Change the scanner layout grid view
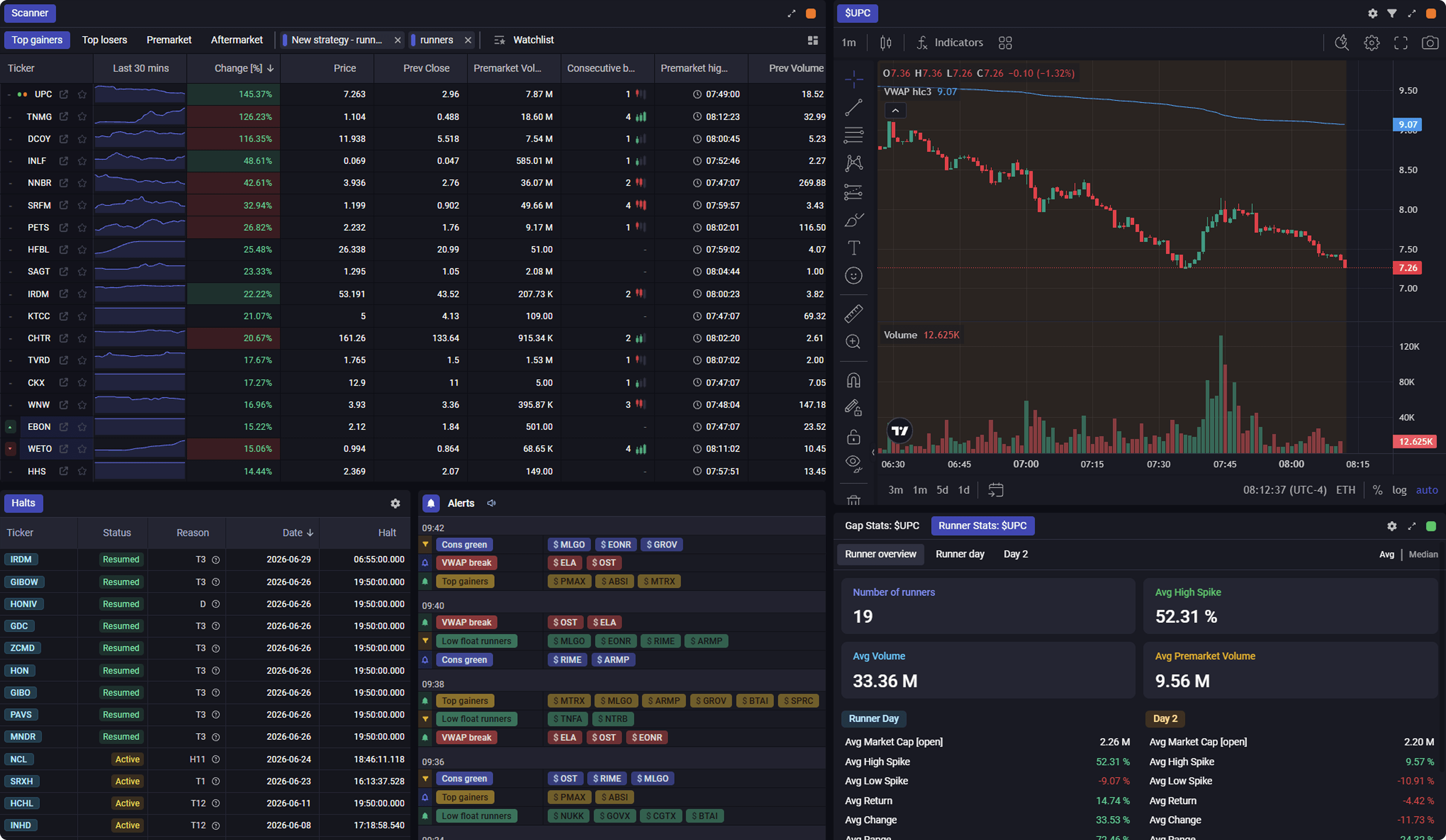Screen dimensions: 1446x840 coord(813,40)
